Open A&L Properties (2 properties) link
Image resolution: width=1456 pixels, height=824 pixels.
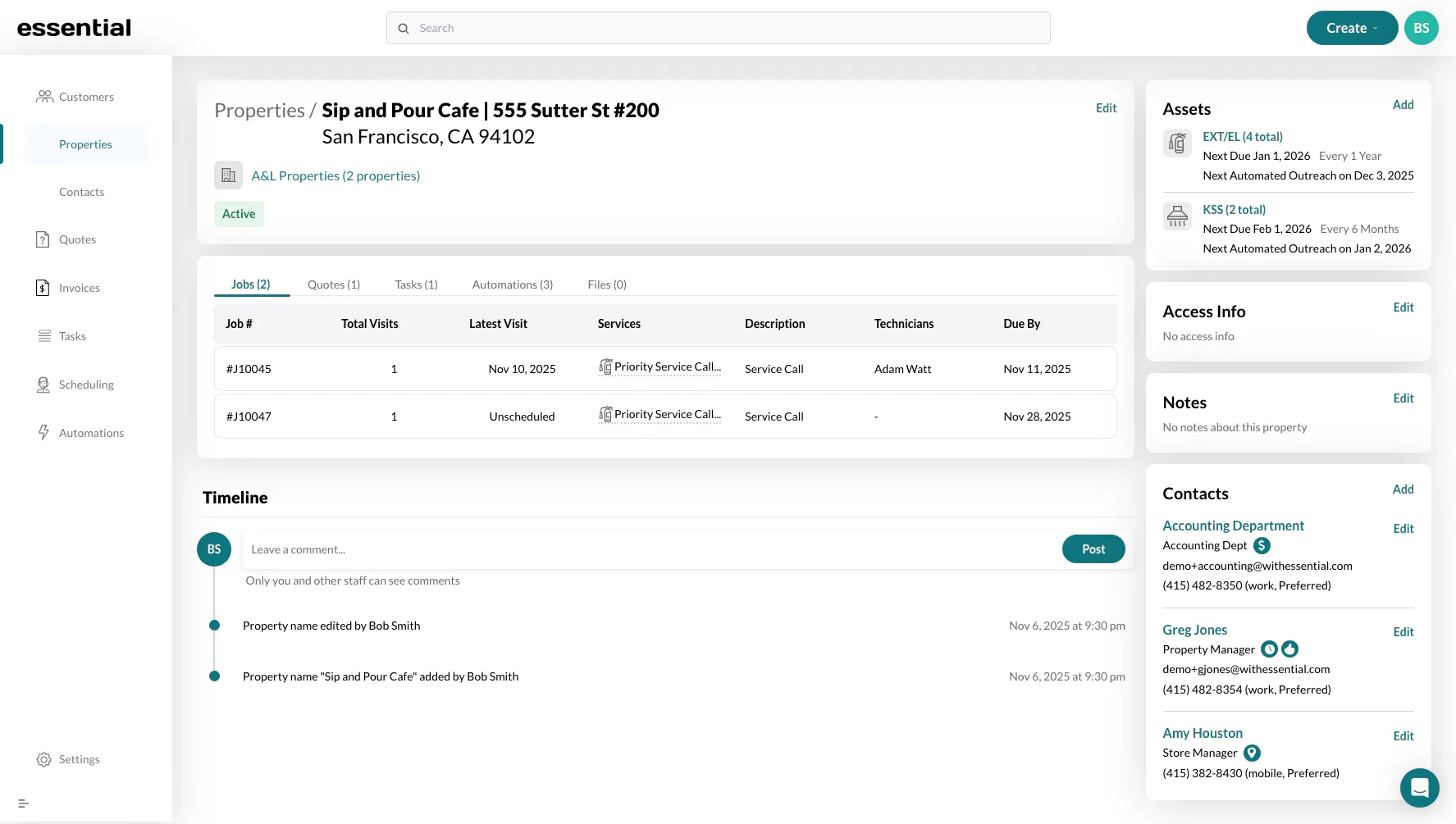pos(335,175)
